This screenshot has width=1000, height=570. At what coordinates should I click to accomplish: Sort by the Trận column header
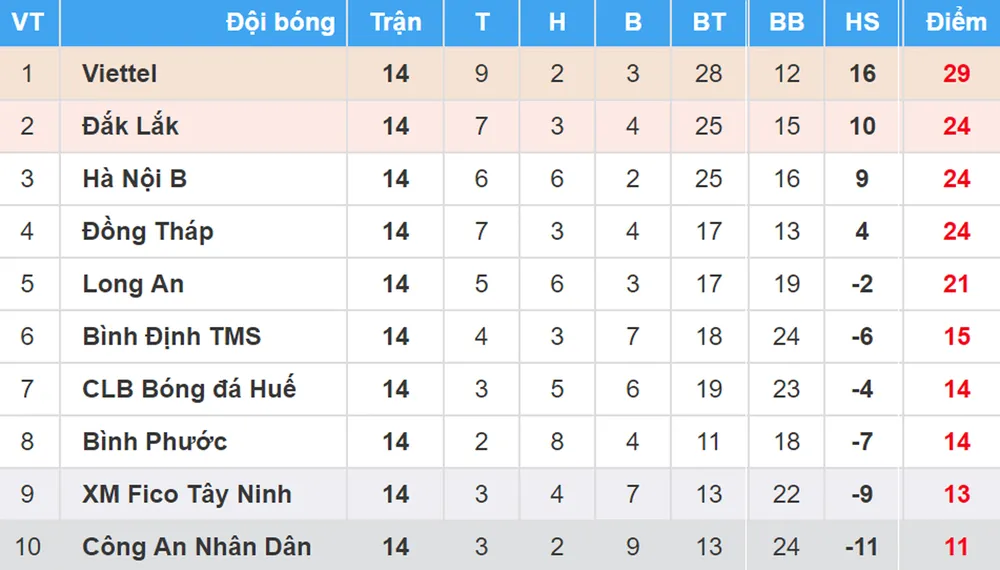coord(396,22)
